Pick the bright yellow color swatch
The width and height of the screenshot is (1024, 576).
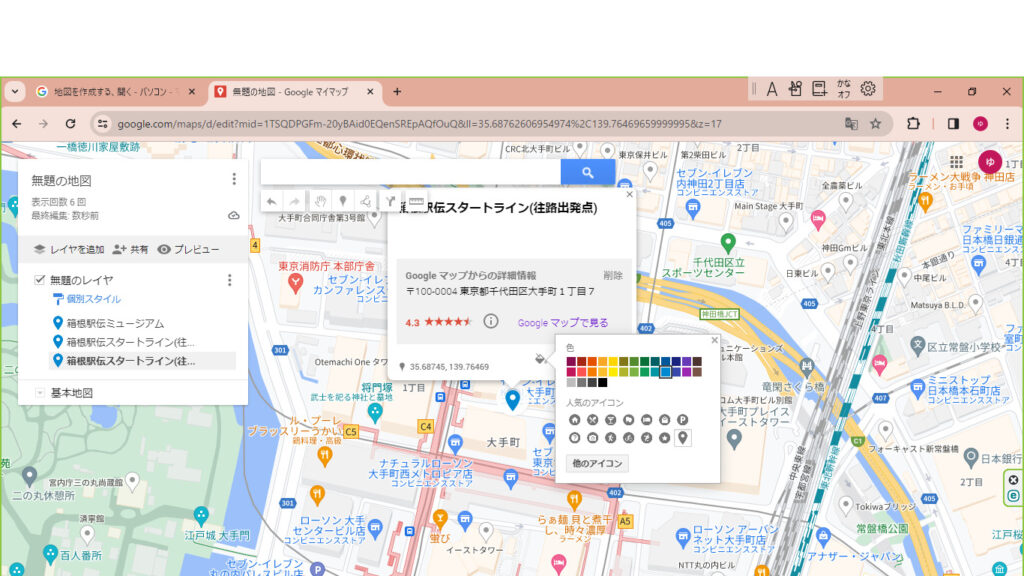pos(613,372)
